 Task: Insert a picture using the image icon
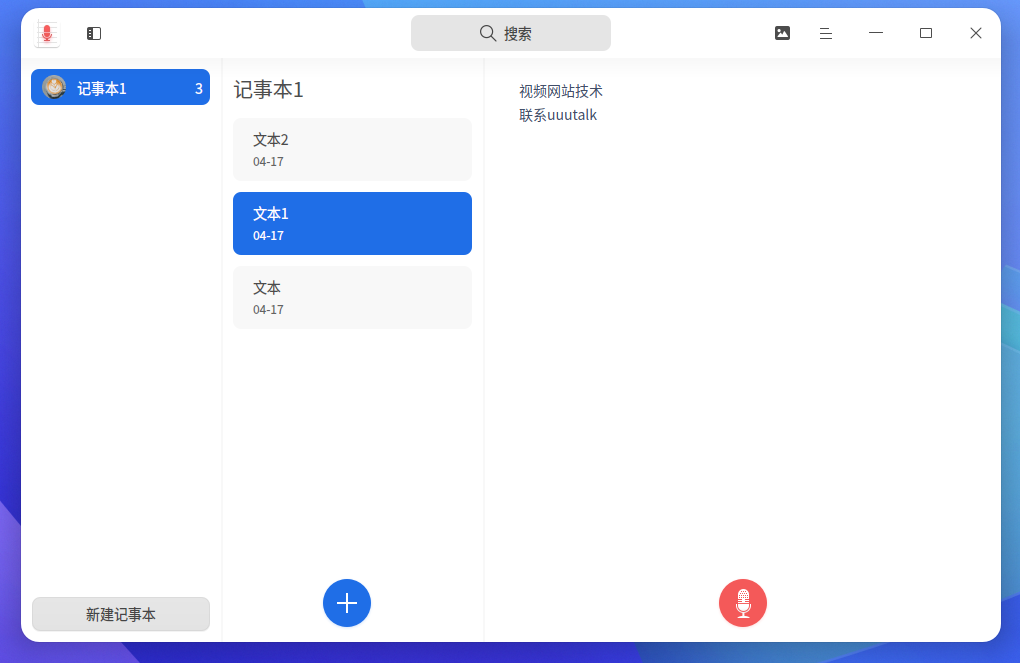tap(783, 33)
